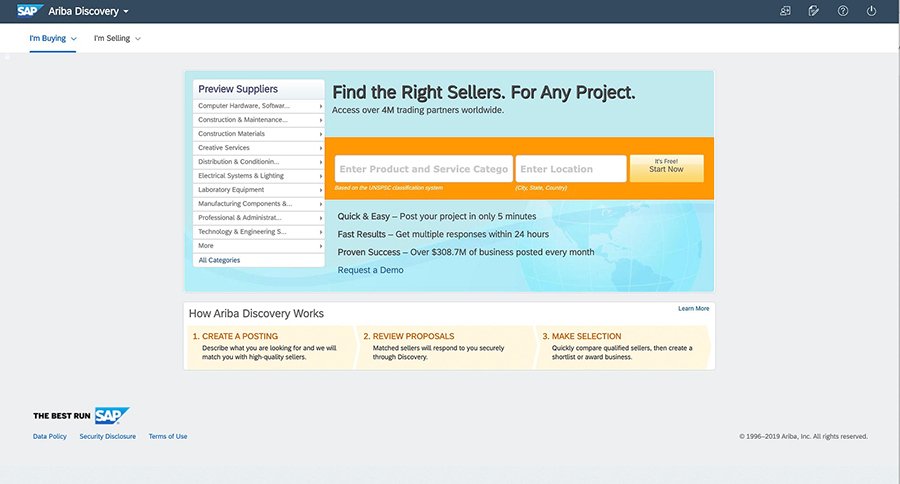Expand Professional & Administrative category

[259, 218]
